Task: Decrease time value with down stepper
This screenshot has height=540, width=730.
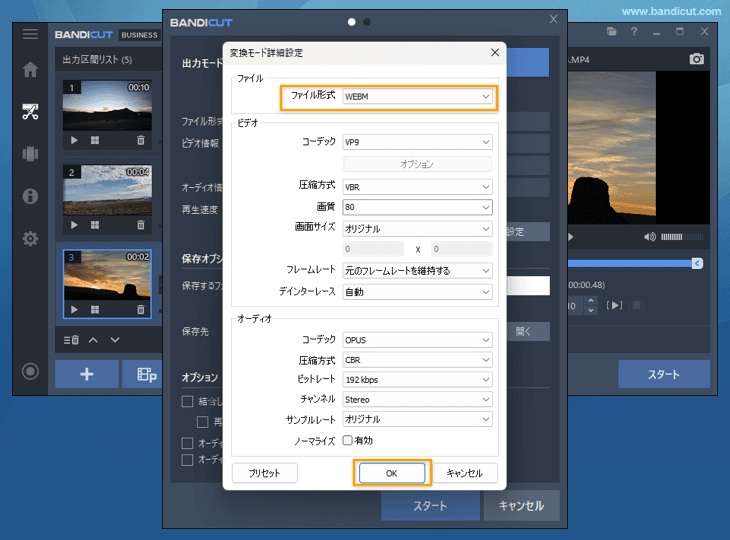Action: [591, 310]
